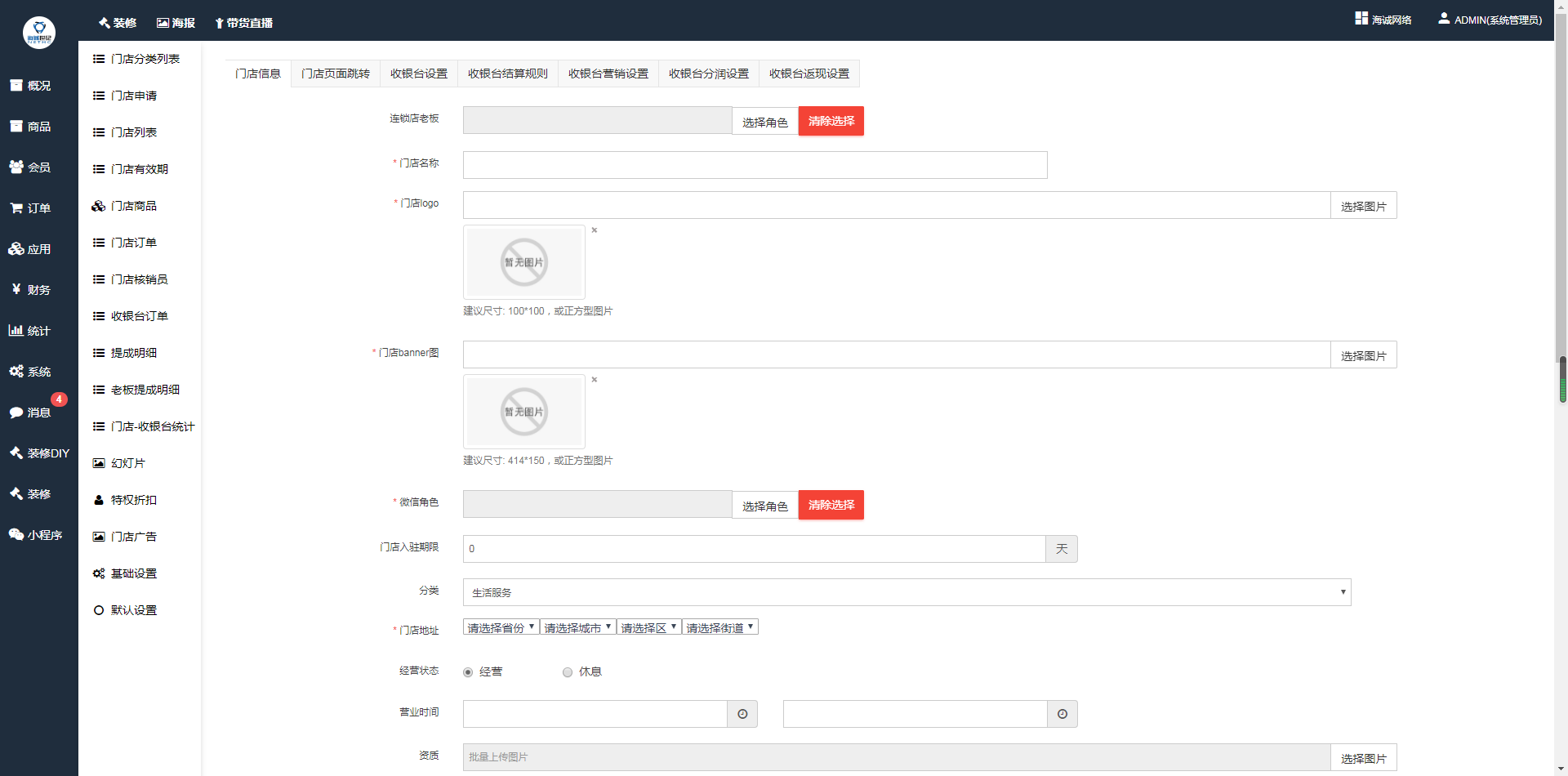Click 选择图片 for 门店logo
Image resolution: width=1568 pixels, height=776 pixels.
(x=1364, y=206)
